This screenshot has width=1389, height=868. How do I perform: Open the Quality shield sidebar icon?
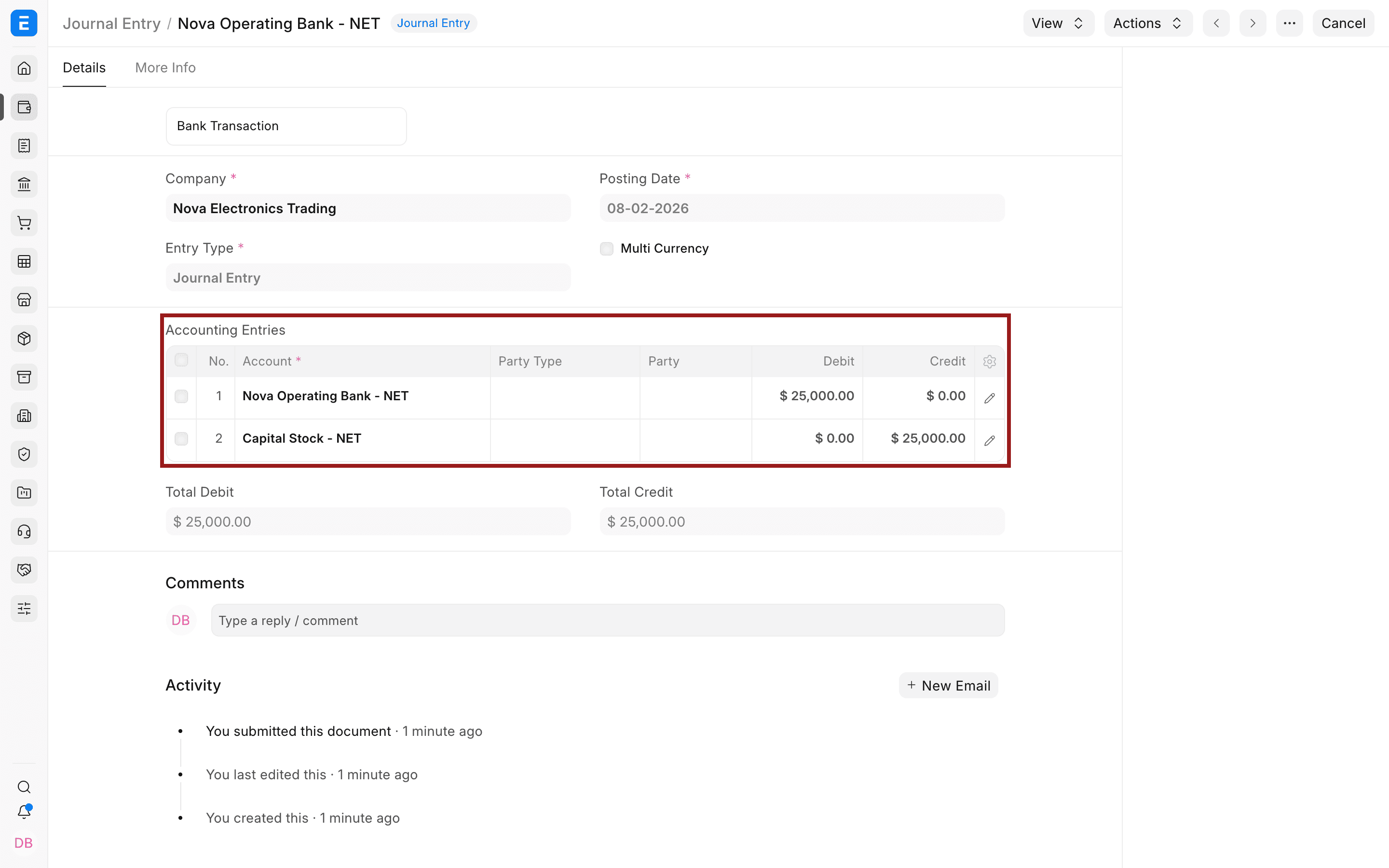[24, 454]
